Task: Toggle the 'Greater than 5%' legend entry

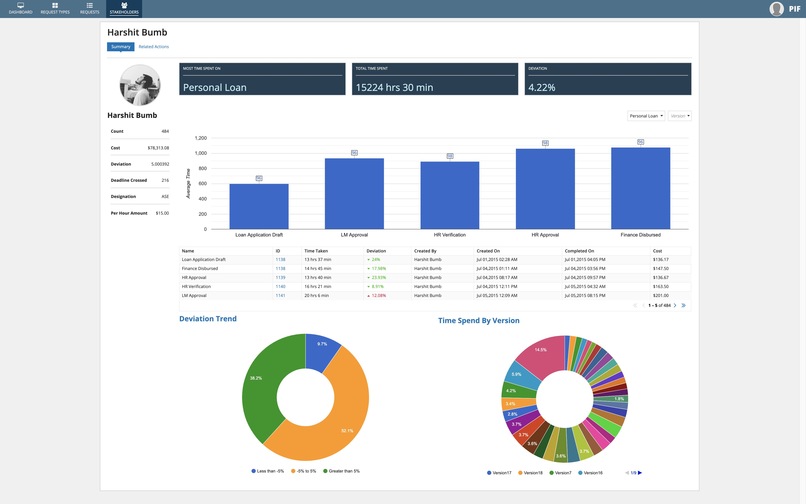Action: coord(341,471)
